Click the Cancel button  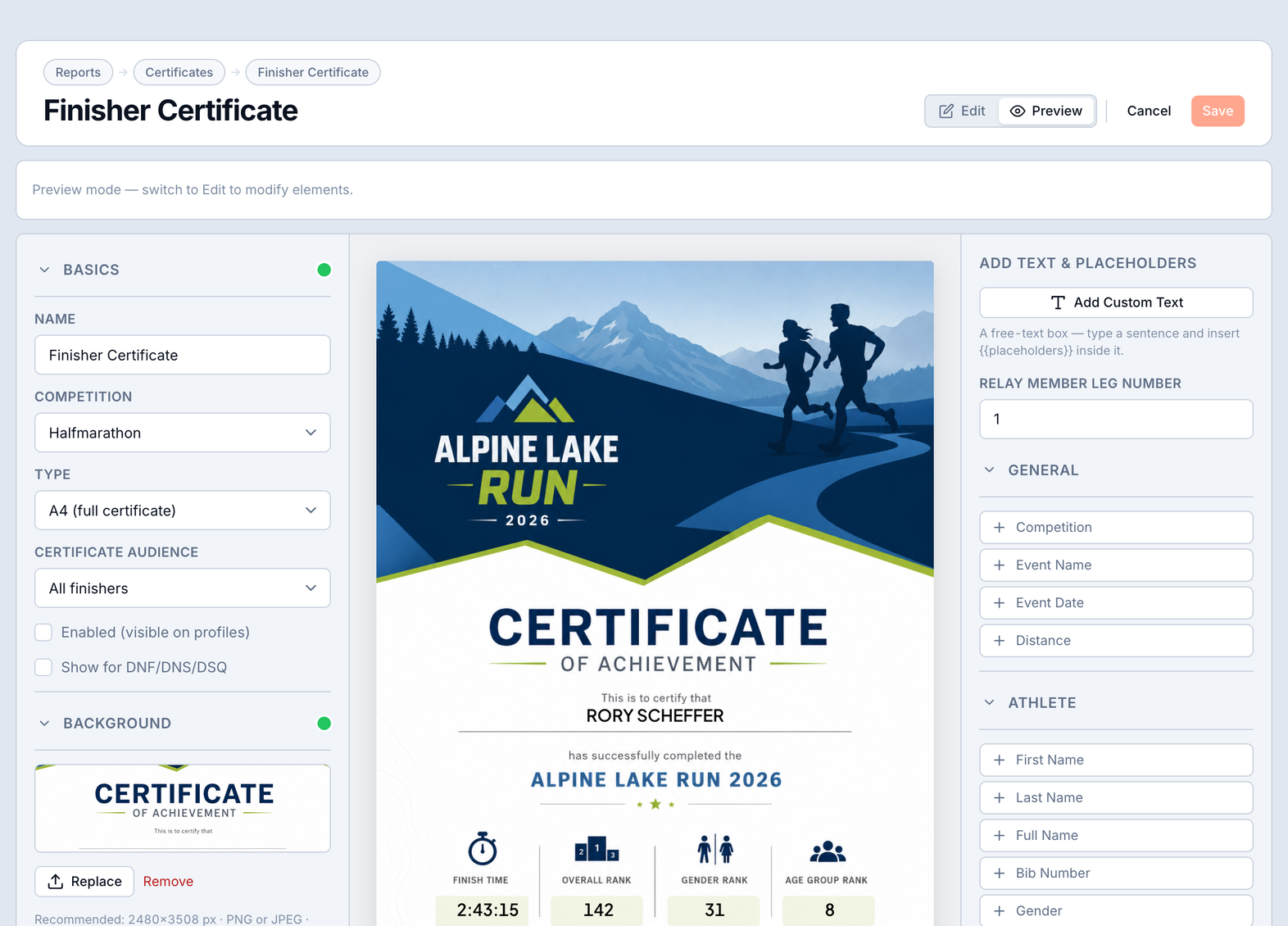[x=1149, y=111]
